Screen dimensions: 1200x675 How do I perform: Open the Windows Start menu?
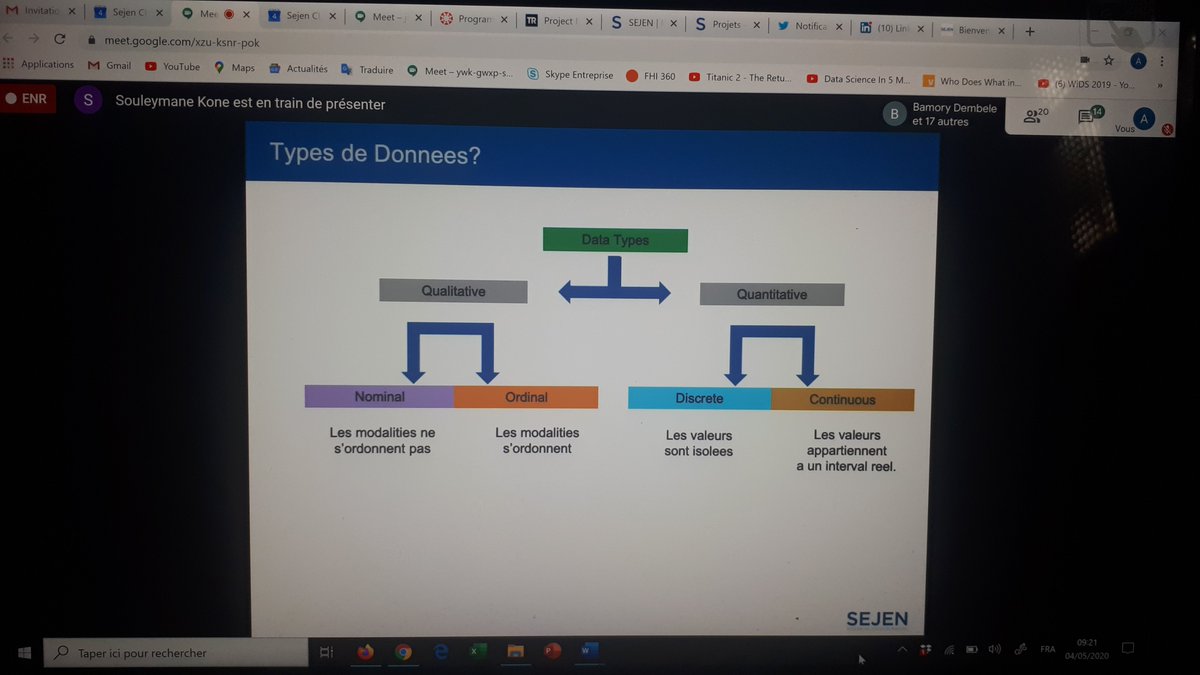coord(24,652)
